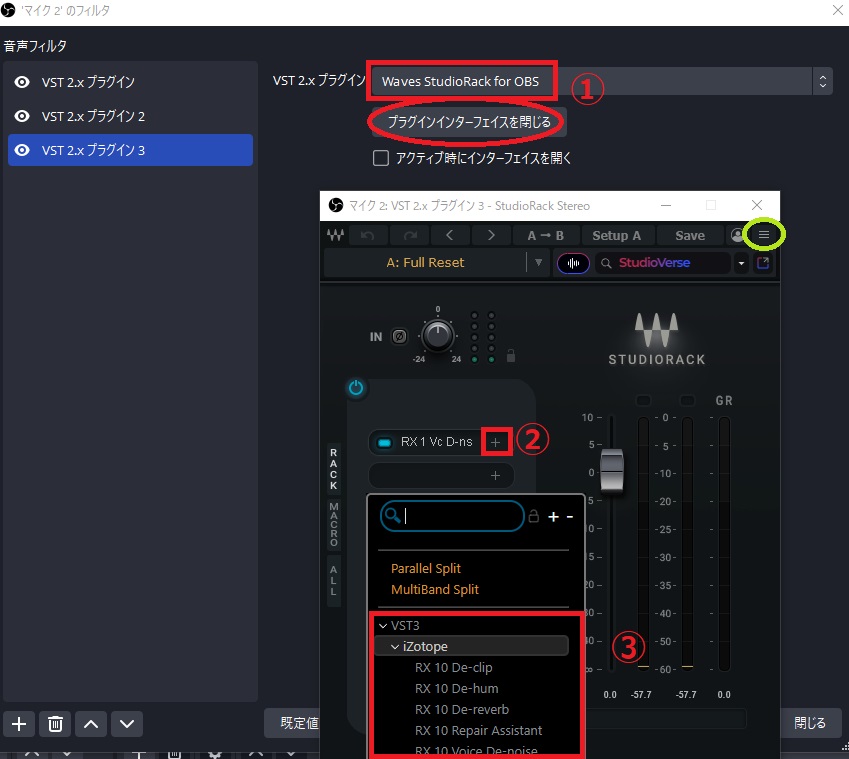Toggle visibility of VST 2.x プラグイン filter
This screenshot has width=849, height=759.
pos(22,82)
